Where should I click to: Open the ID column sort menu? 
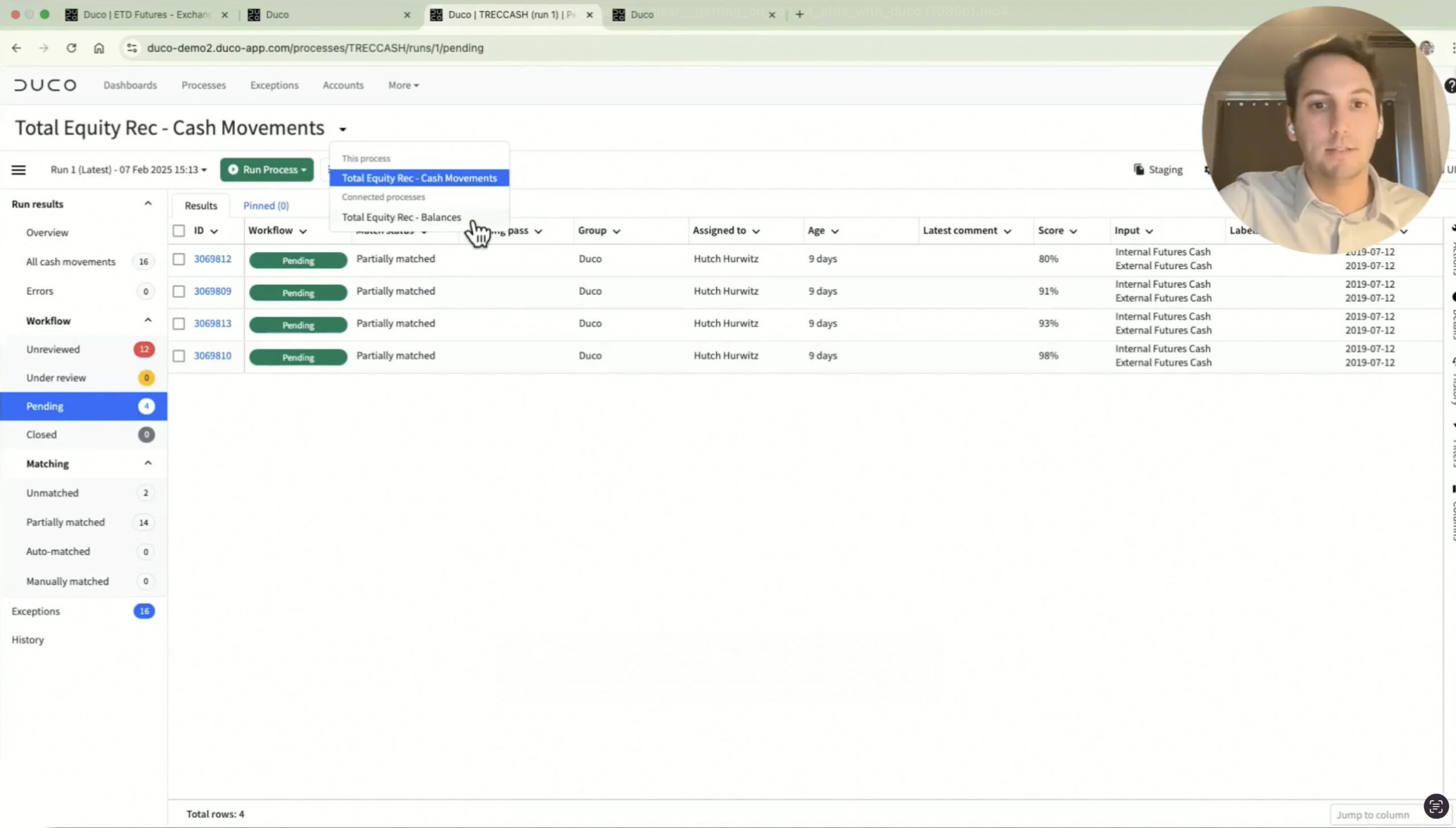[214, 231]
